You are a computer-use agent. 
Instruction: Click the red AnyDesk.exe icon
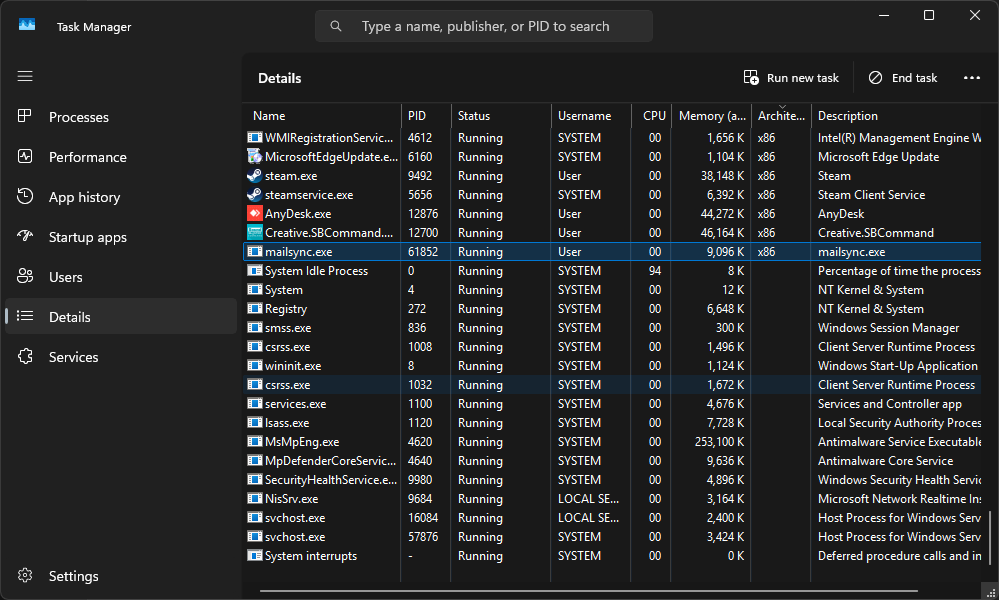pyautogui.click(x=254, y=213)
